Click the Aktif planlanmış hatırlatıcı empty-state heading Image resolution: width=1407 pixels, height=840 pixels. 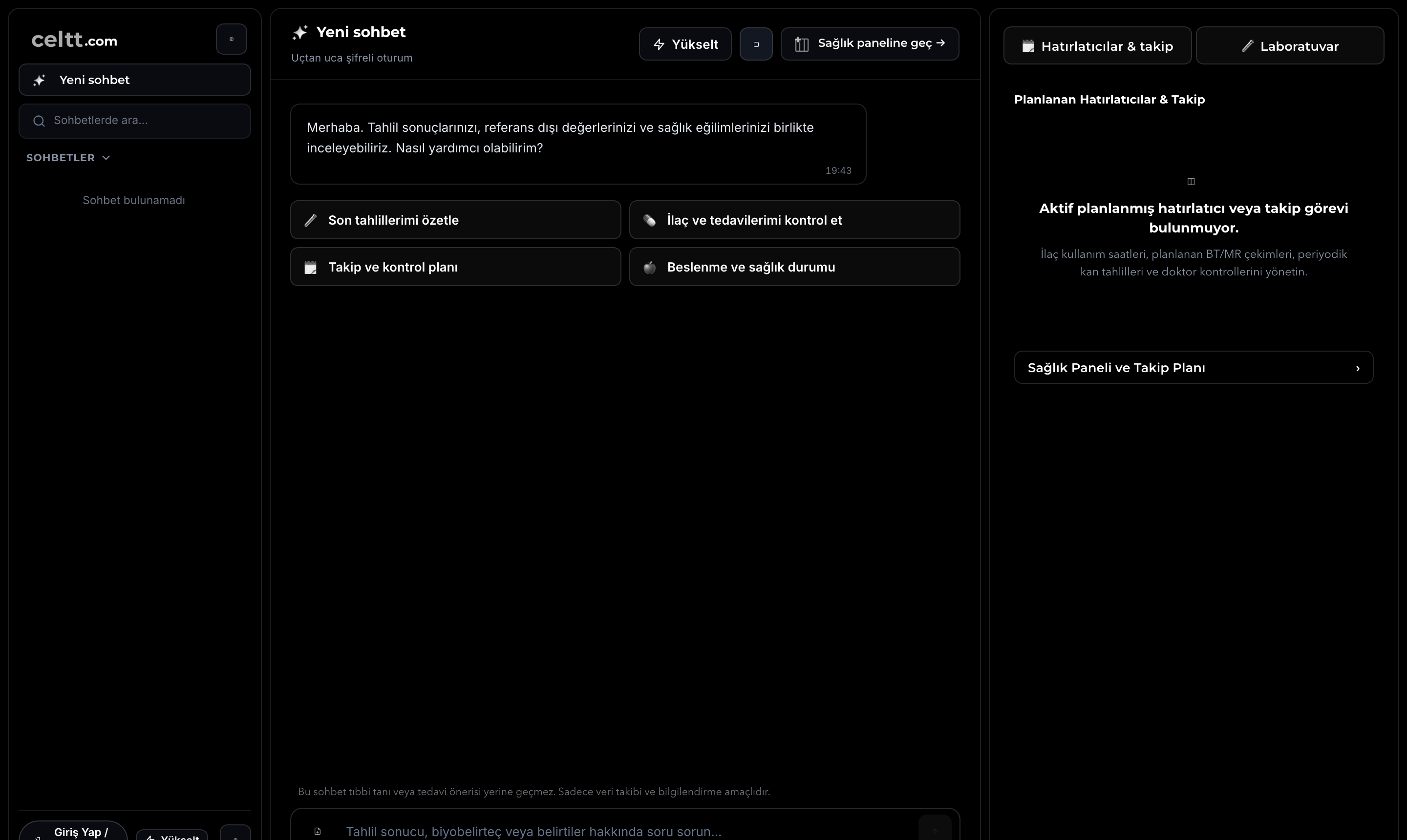tap(1194, 218)
